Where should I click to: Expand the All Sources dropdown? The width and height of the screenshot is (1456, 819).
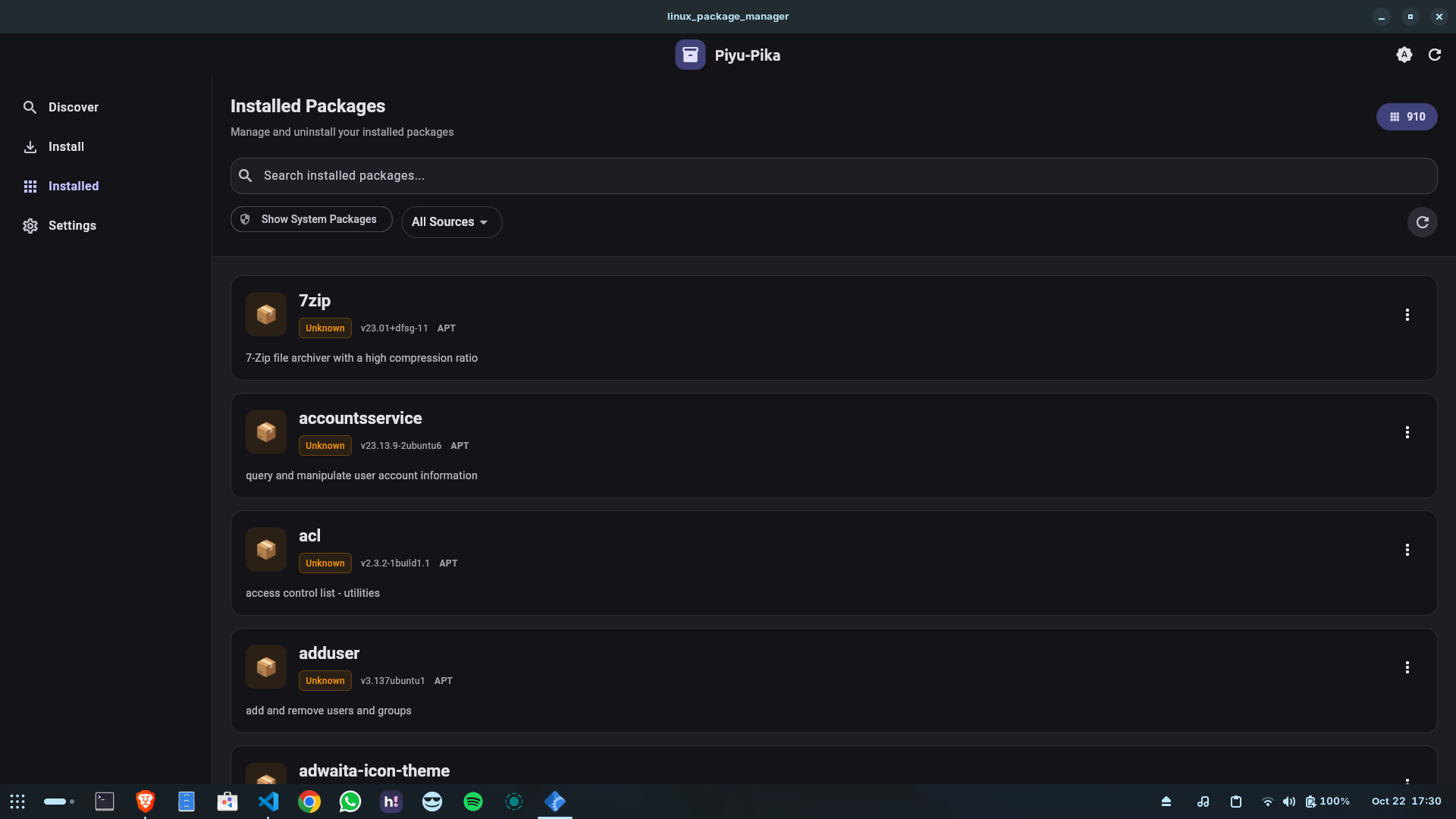tap(451, 222)
